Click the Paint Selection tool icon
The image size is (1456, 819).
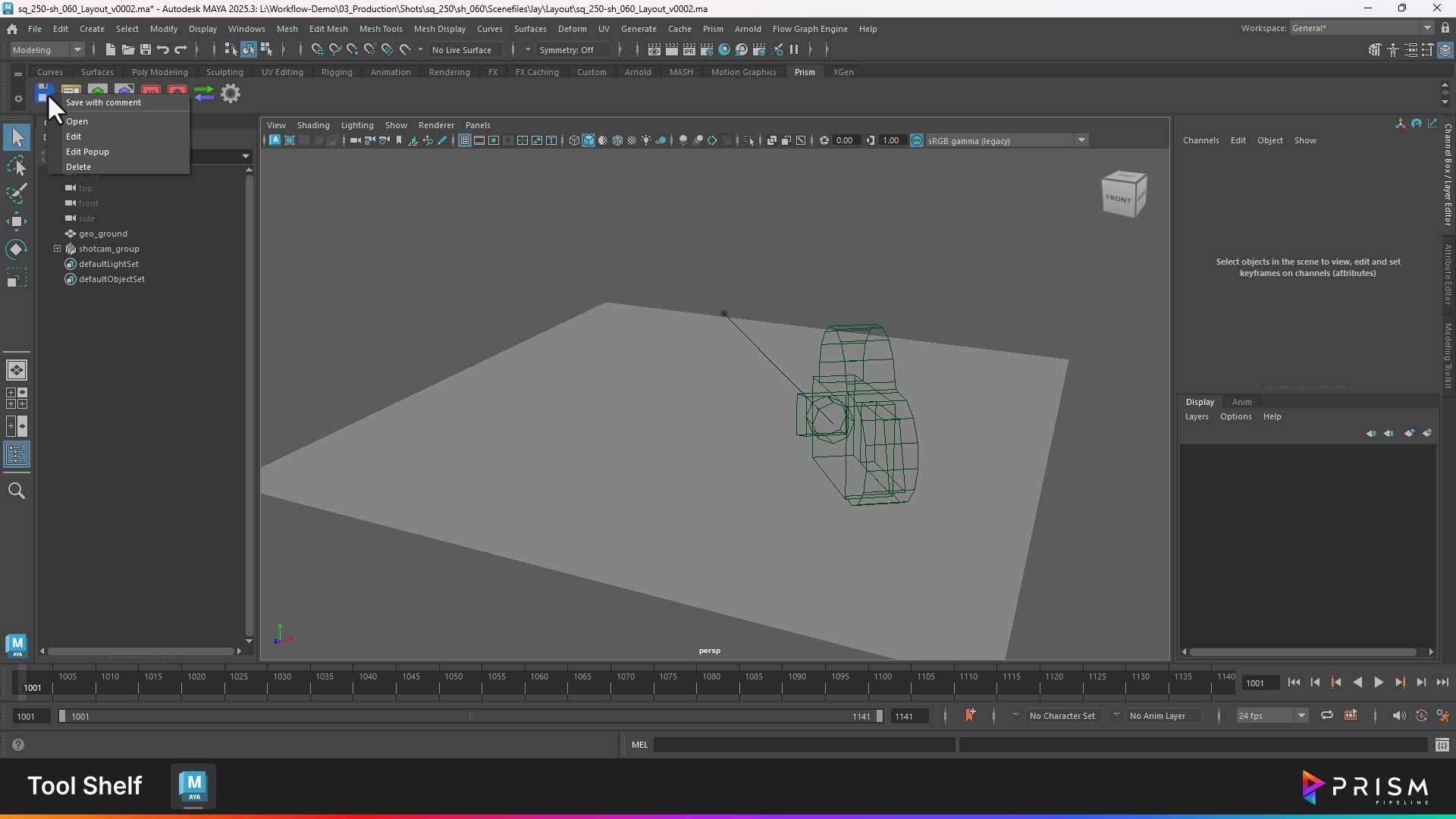(x=16, y=193)
